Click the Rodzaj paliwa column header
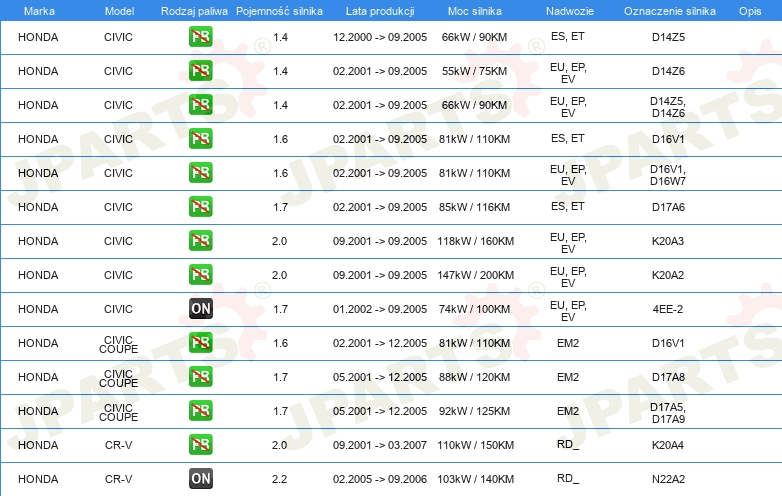This screenshot has width=782, height=496. [x=195, y=10]
